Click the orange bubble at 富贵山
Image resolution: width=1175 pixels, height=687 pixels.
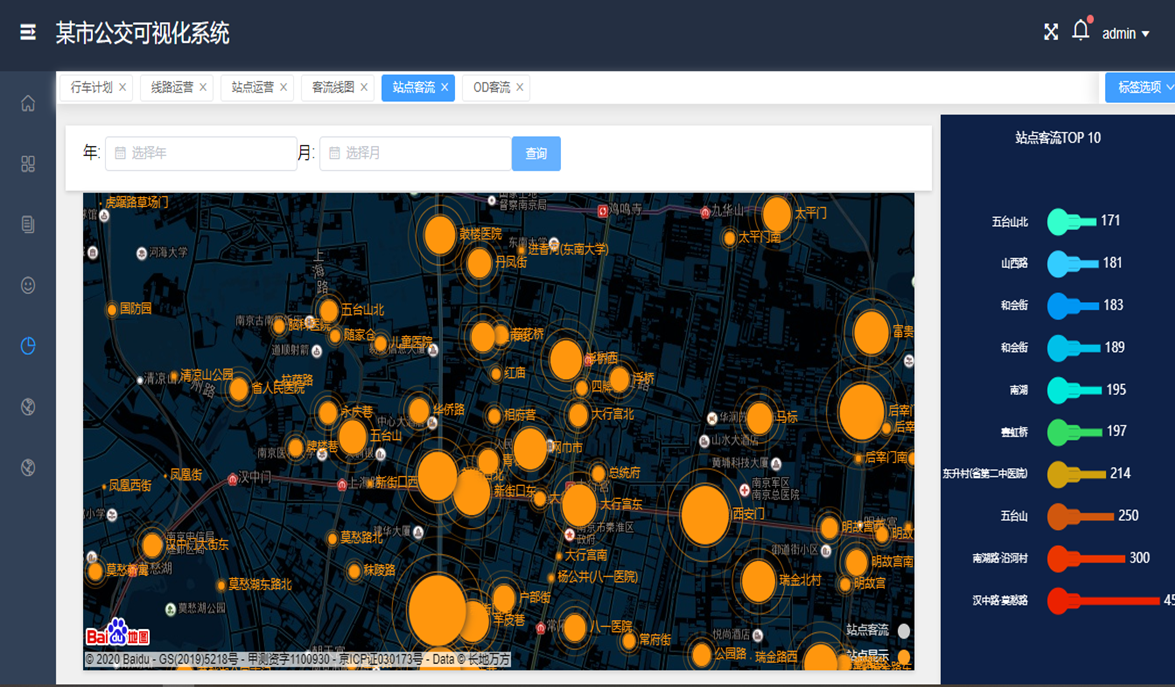(x=871, y=333)
